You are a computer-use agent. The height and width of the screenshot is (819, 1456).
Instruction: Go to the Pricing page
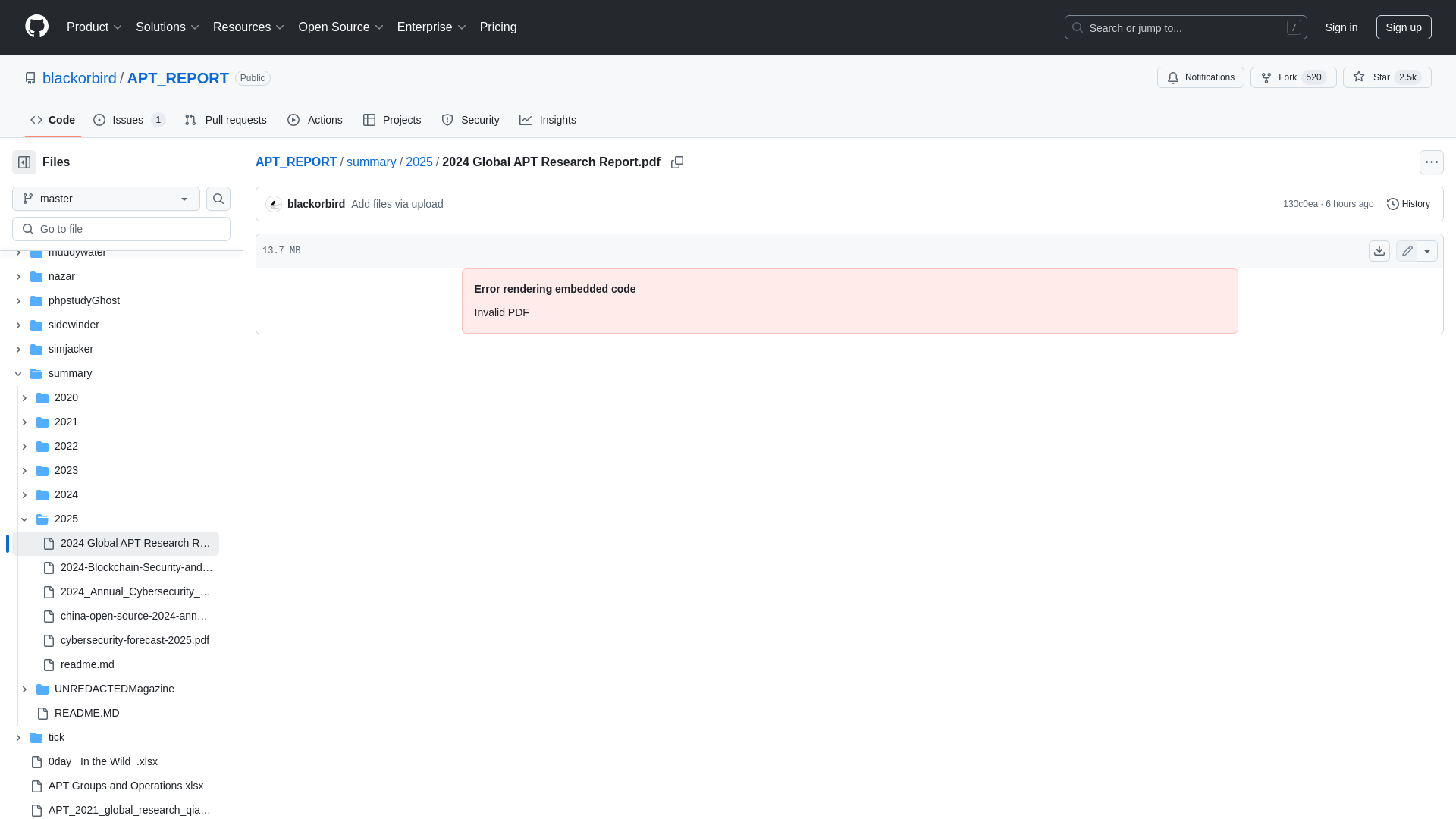pos(498,27)
